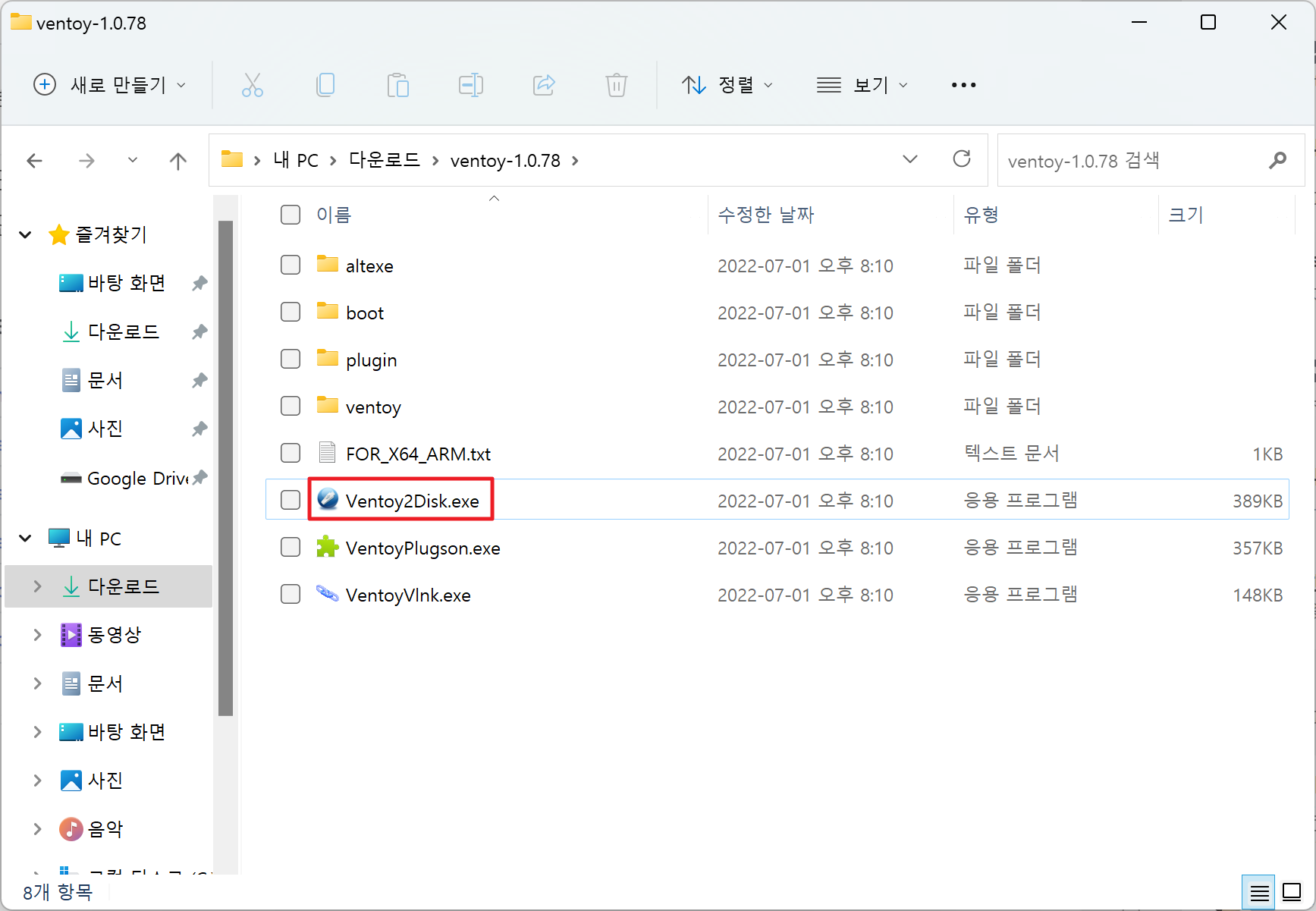Check the box for VentoyVlnk.exe
This screenshot has height=911, width=1316.
(291, 594)
